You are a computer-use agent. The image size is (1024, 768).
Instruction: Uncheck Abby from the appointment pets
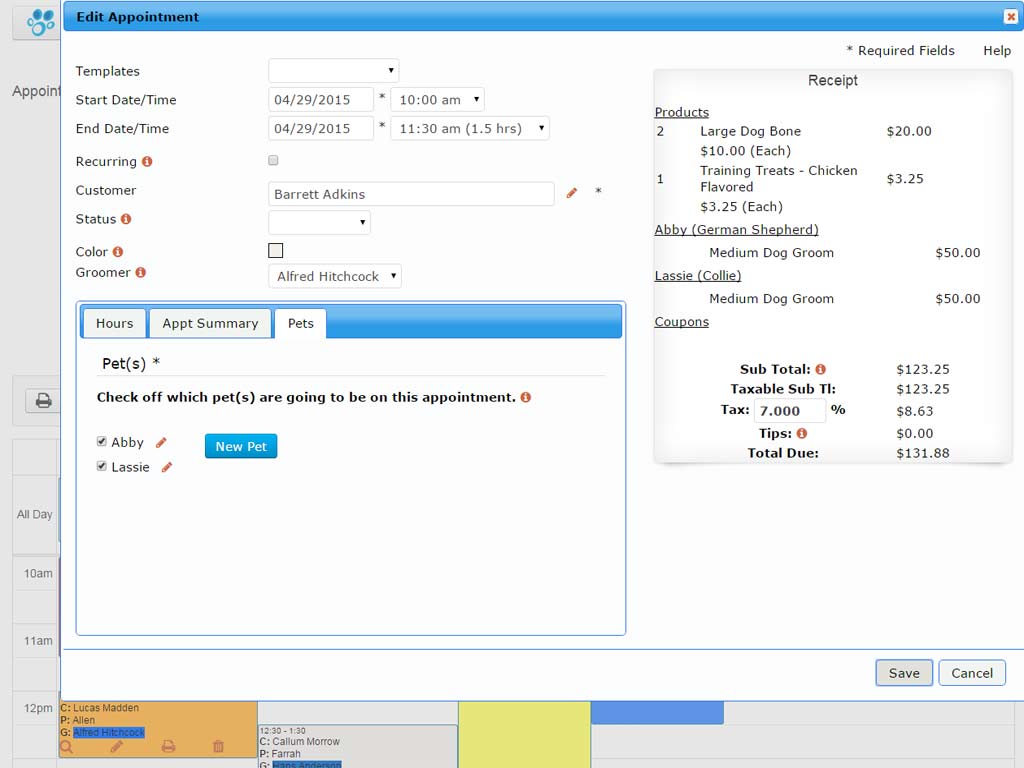point(102,440)
